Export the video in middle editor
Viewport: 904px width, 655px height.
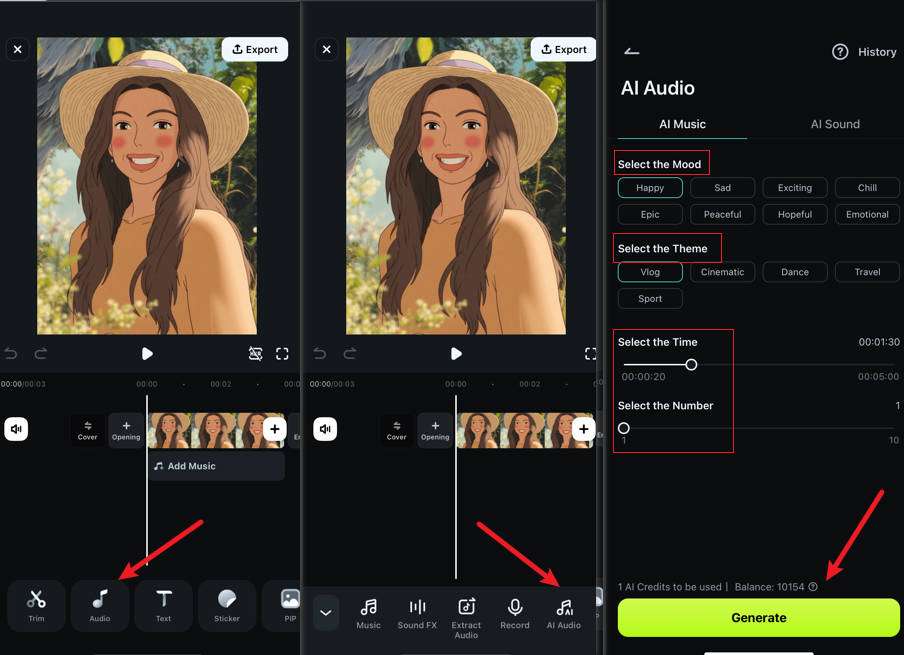point(564,50)
